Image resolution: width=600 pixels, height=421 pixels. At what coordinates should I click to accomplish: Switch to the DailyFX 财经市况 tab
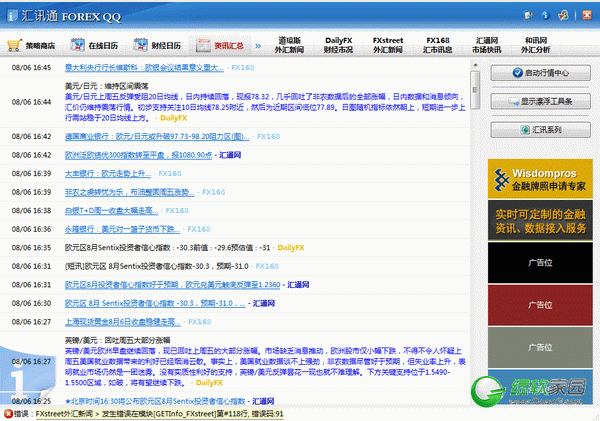(x=338, y=45)
